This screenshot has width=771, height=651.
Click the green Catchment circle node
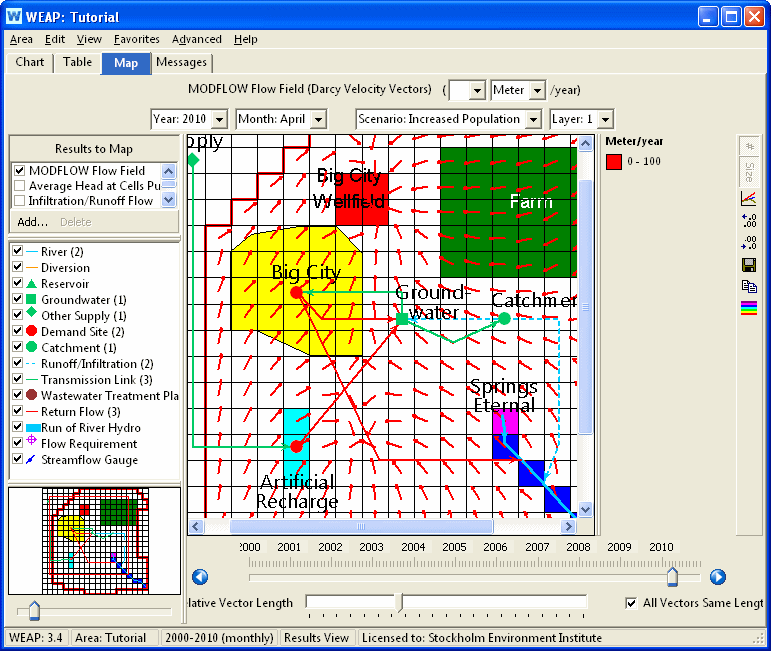pos(504,319)
